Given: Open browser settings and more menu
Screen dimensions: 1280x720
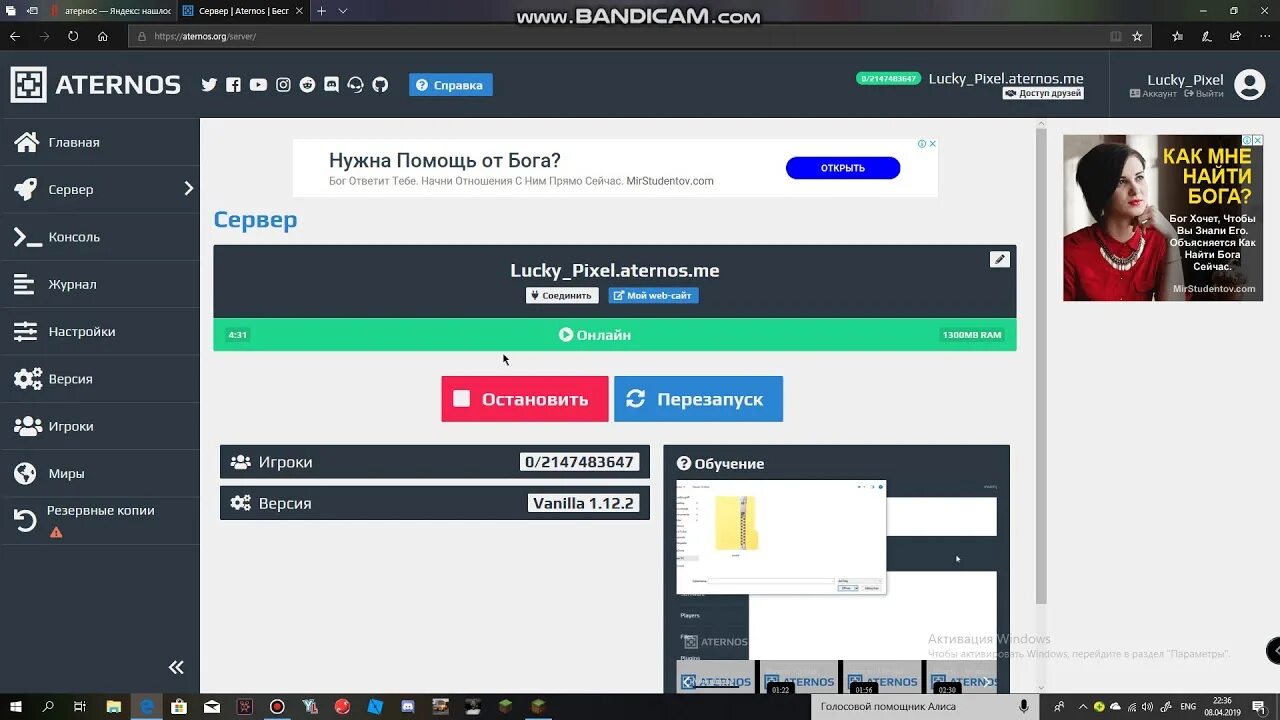Looking at the screenshot, I should pyautogui.click(x=1264, y=36).
